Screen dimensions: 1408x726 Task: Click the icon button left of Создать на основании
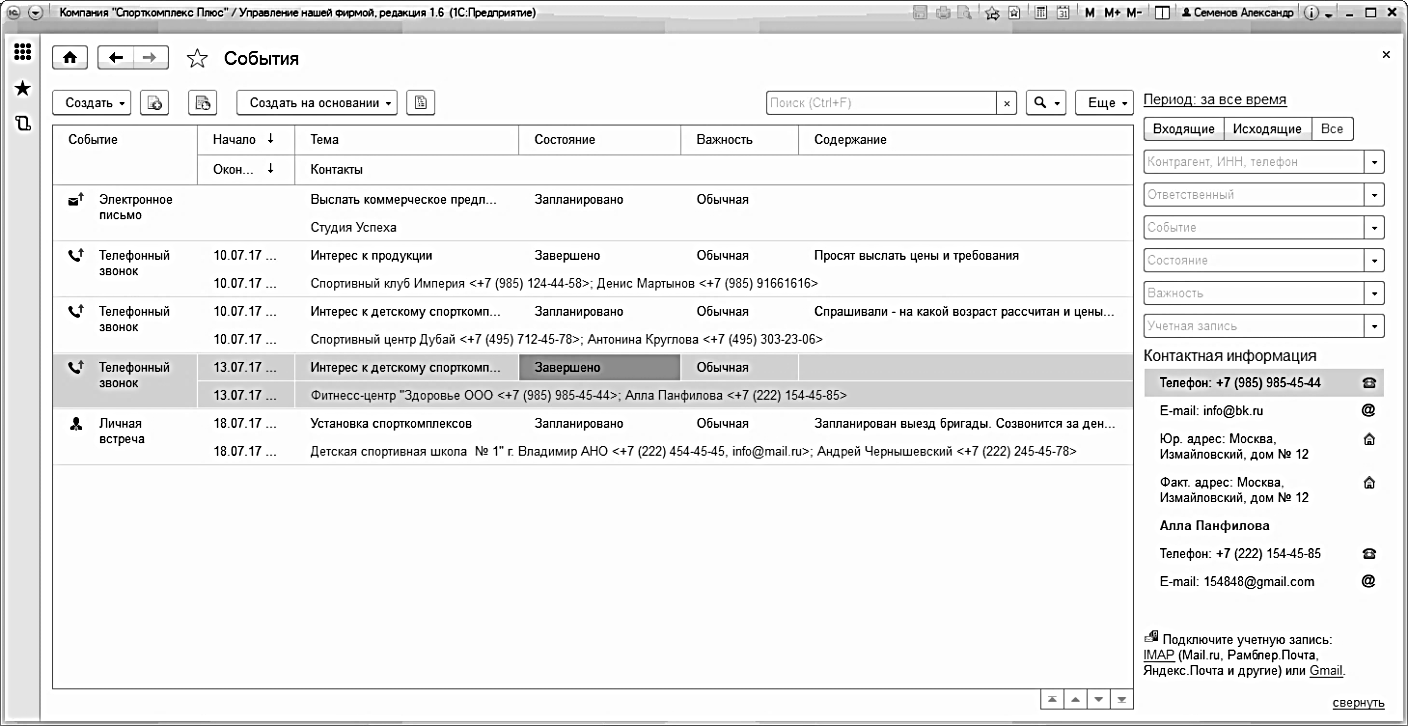204,102
